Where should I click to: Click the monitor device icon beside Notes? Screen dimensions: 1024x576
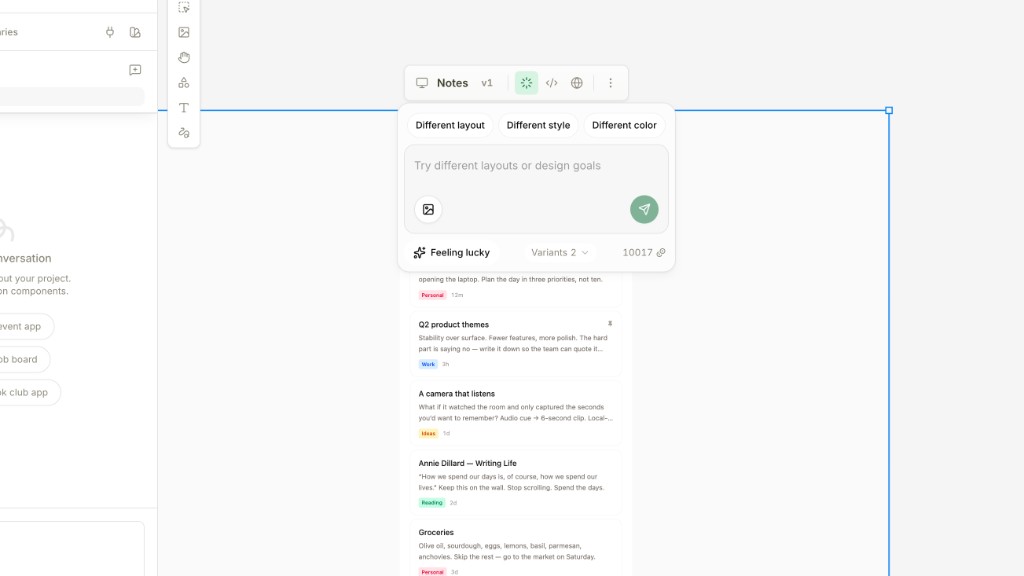pos(422,83)
